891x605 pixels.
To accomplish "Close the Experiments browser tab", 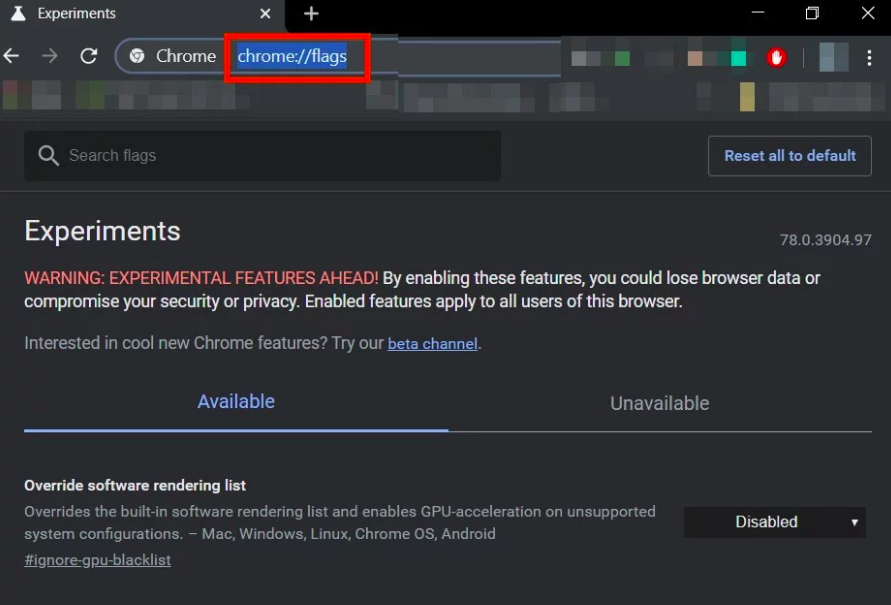I will click(x=265, y=14).
